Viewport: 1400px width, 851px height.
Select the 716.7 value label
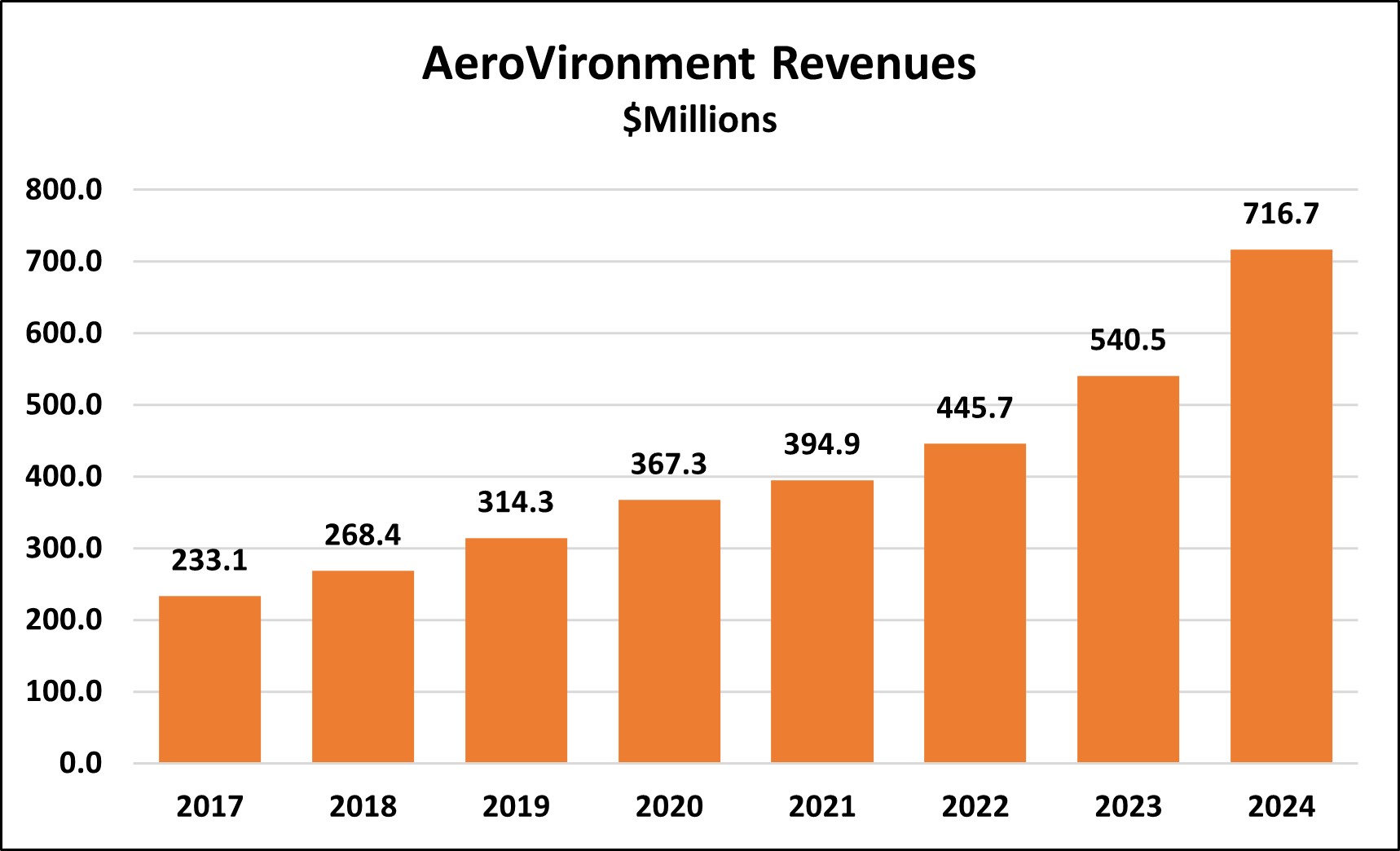click(x=1281, y=214)
